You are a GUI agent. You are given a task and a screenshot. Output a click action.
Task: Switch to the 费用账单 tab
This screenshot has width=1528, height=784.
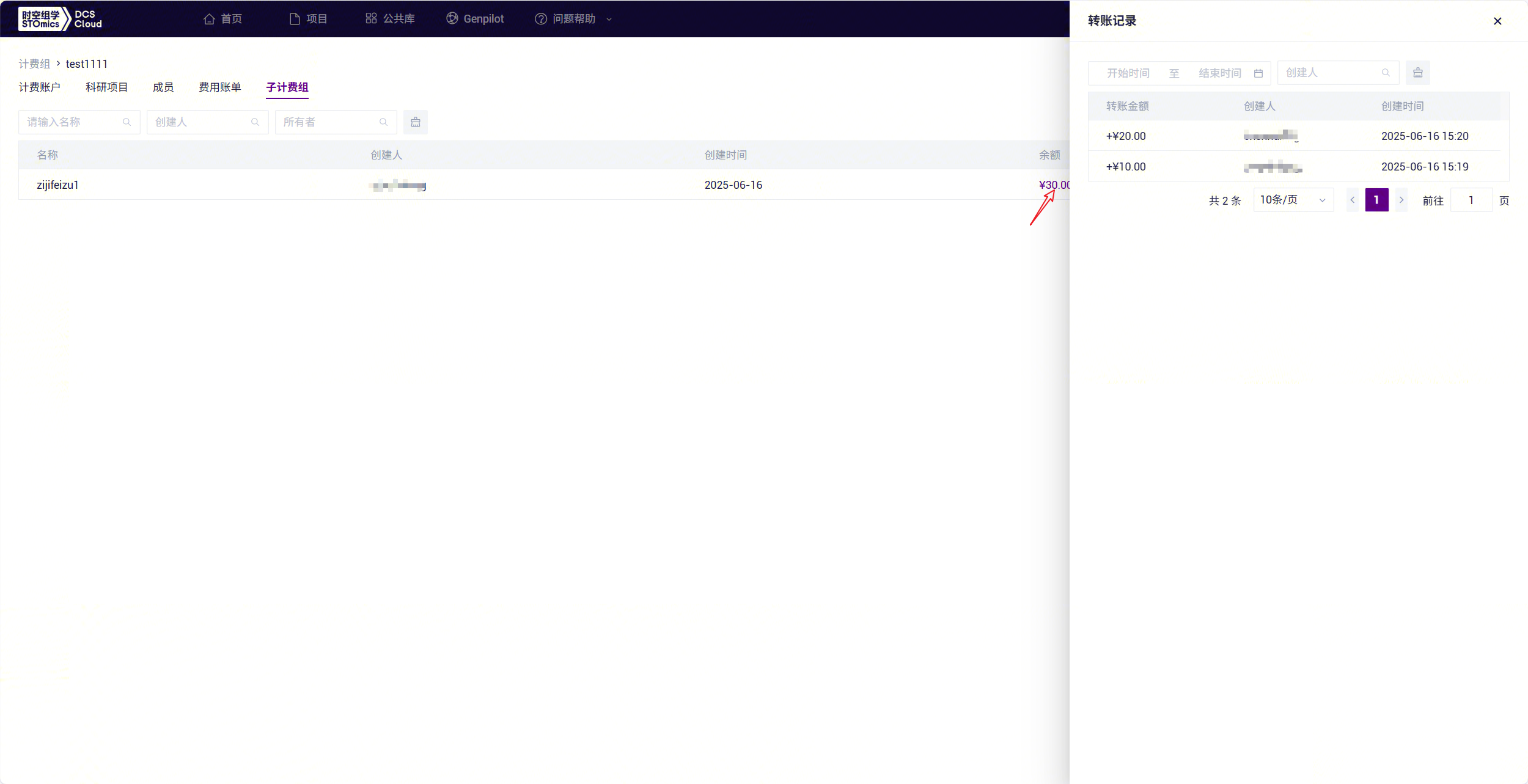(220, 87)
